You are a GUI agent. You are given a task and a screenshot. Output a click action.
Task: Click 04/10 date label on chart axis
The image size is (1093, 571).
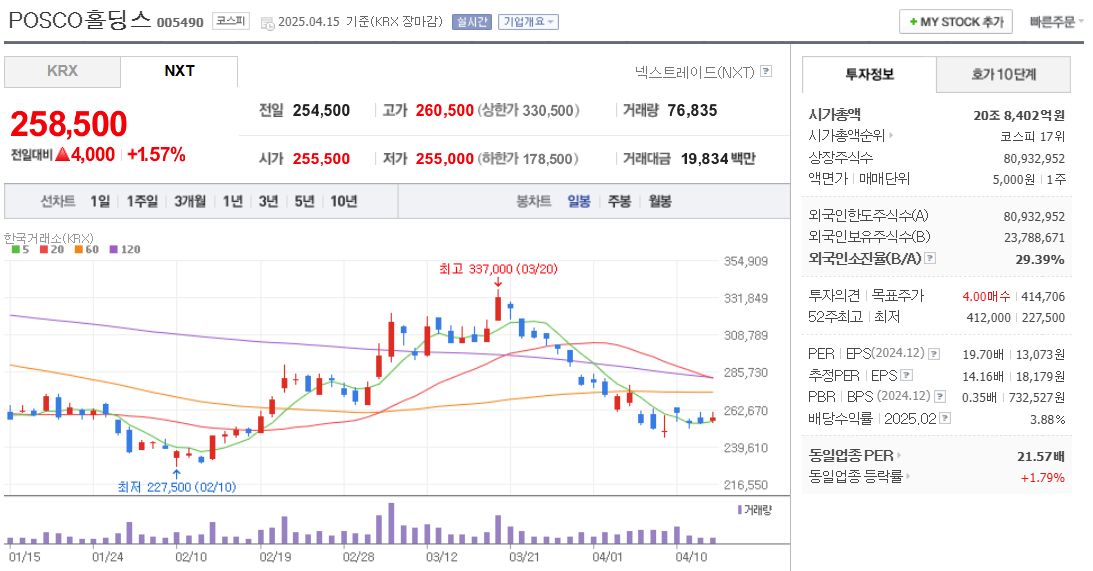691,557
